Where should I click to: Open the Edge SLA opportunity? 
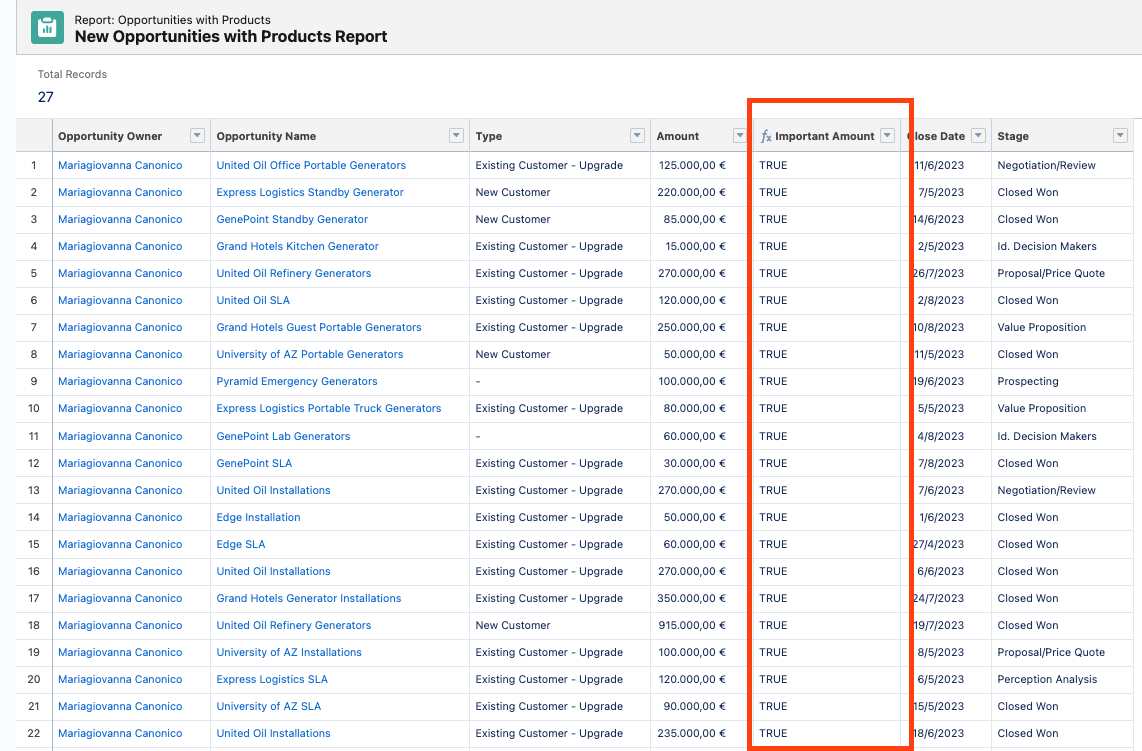click(x=240, y=544)
